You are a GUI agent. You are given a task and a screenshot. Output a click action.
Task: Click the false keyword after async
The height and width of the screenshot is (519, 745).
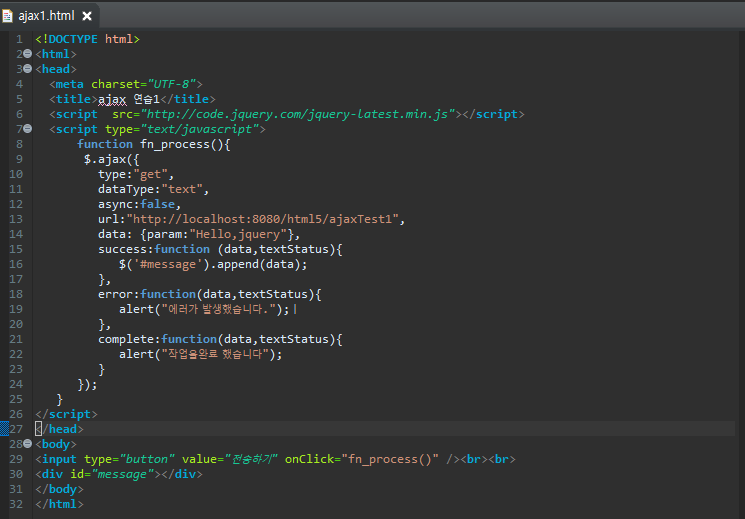(x=157, y=204)
